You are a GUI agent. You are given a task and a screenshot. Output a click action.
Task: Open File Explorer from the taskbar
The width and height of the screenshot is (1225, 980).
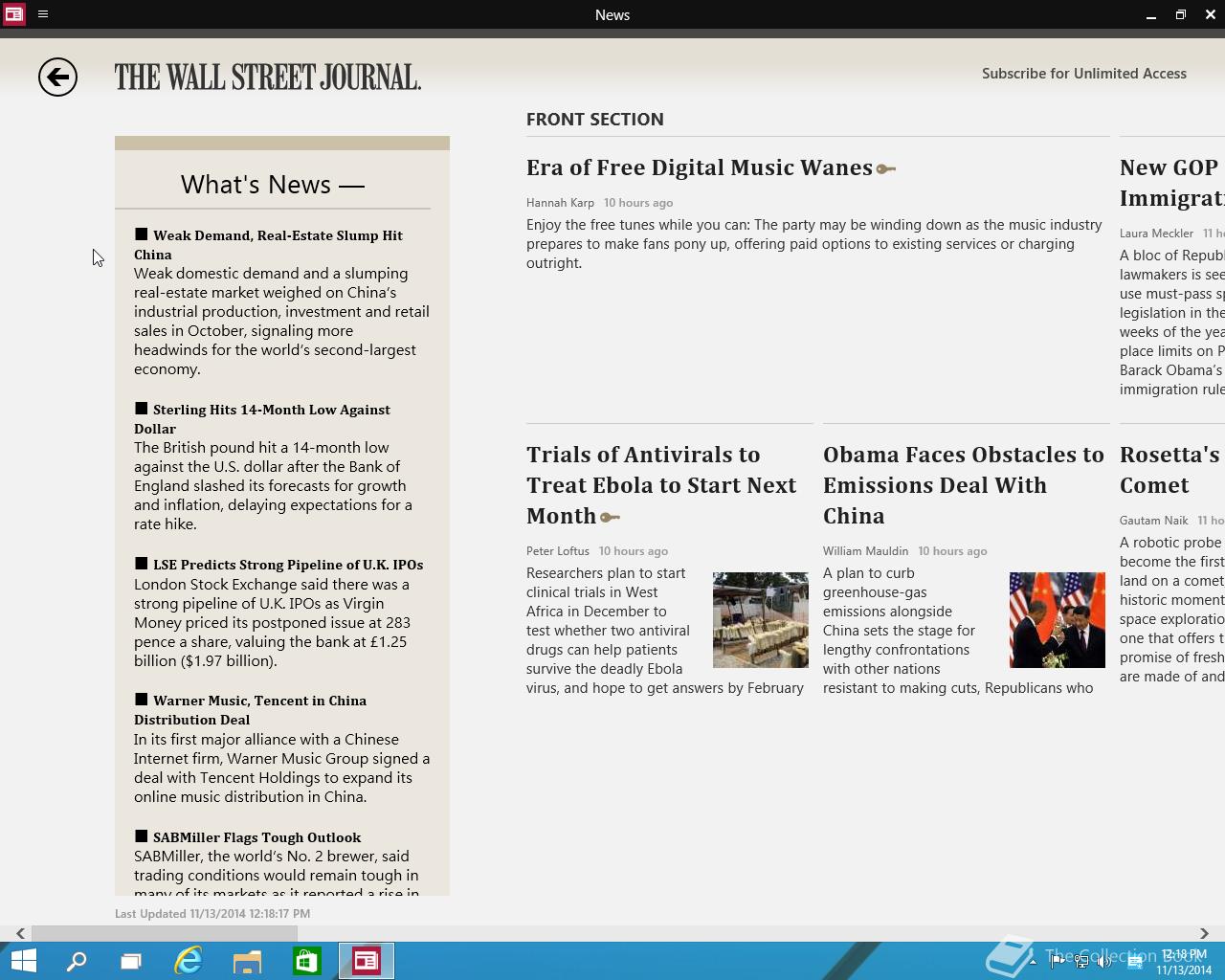248,961
